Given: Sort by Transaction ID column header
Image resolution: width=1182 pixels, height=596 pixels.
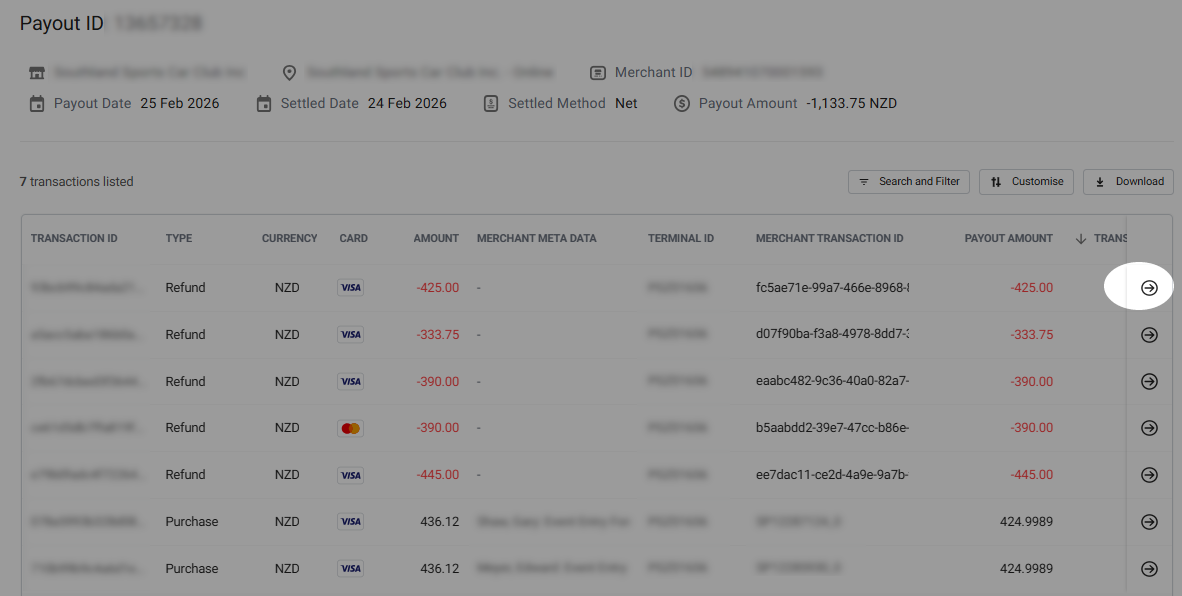Looking at the screenshot, I should (74, 238).
